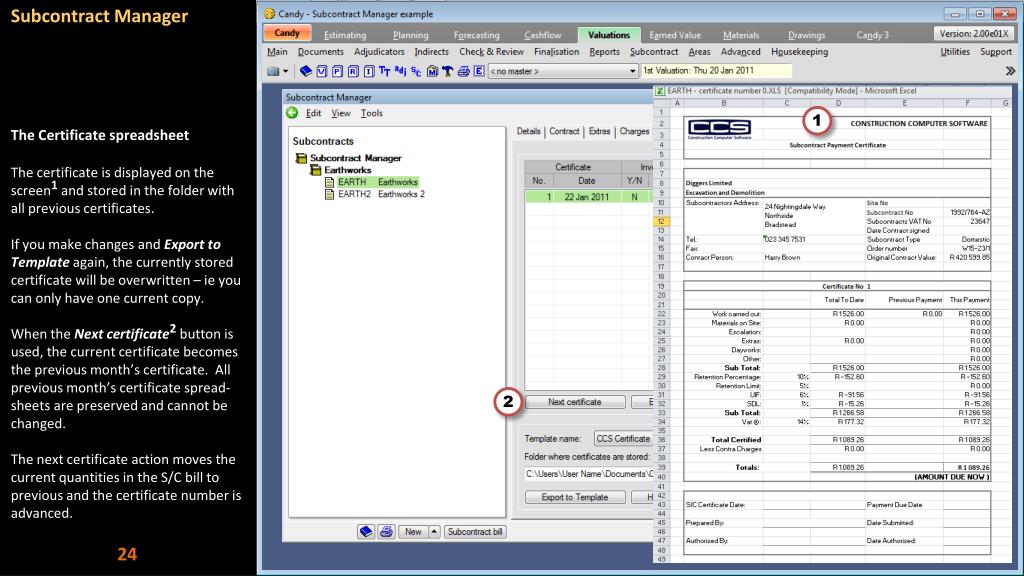This screenshot has width=1024, height=576.
Task: Select the Valuations tab
Action: coord(609,35)
